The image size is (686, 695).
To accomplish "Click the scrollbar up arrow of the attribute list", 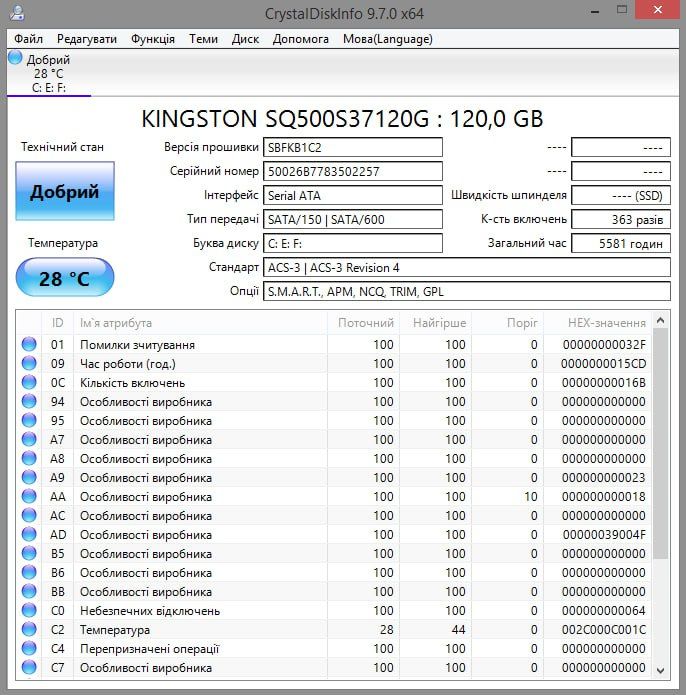I will (x=660, y=320).
